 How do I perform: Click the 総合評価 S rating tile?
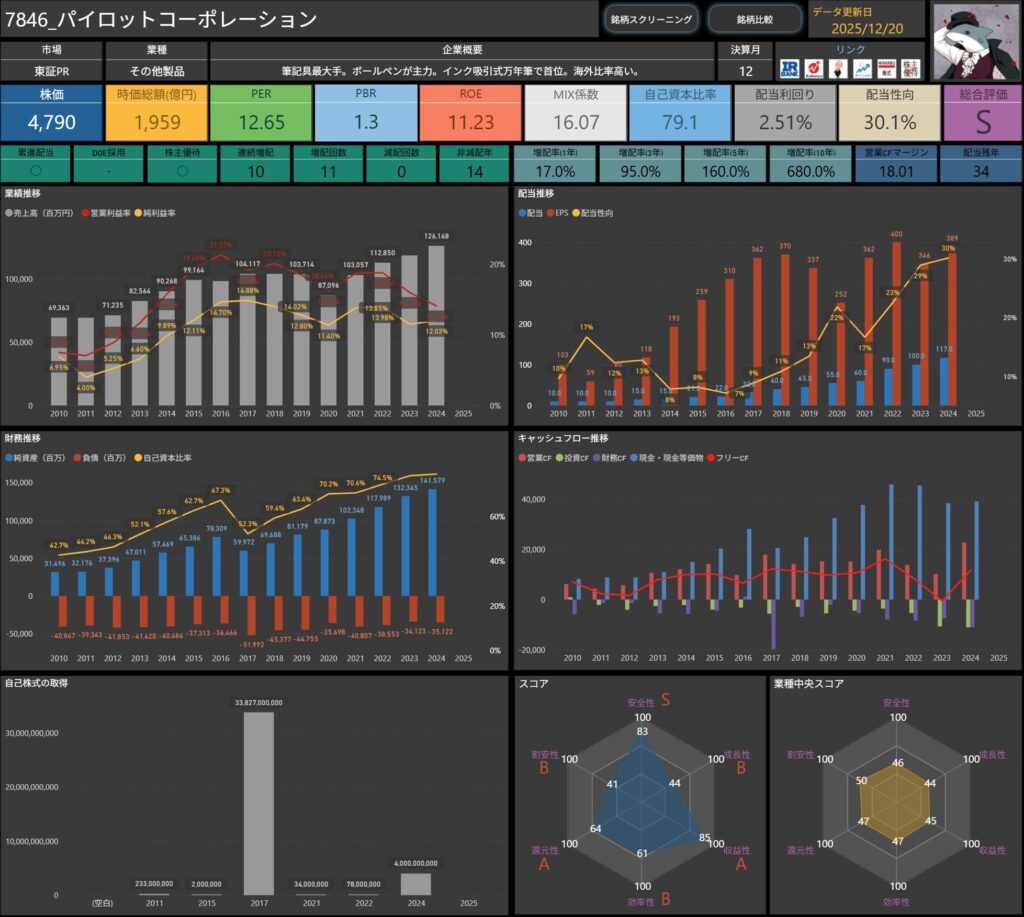[x=981, y=113]
